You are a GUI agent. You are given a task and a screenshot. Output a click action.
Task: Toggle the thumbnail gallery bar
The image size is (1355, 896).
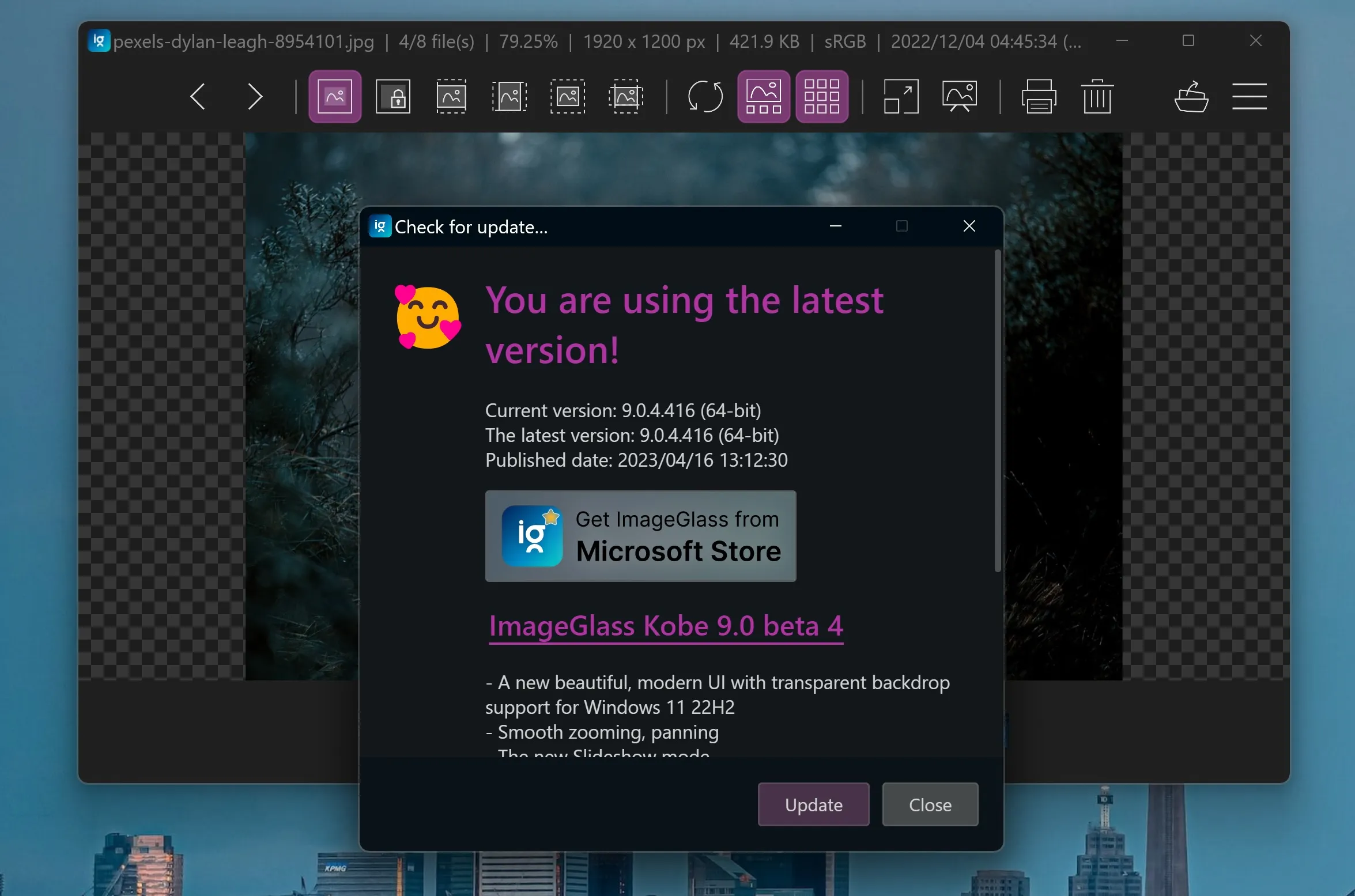763,96
